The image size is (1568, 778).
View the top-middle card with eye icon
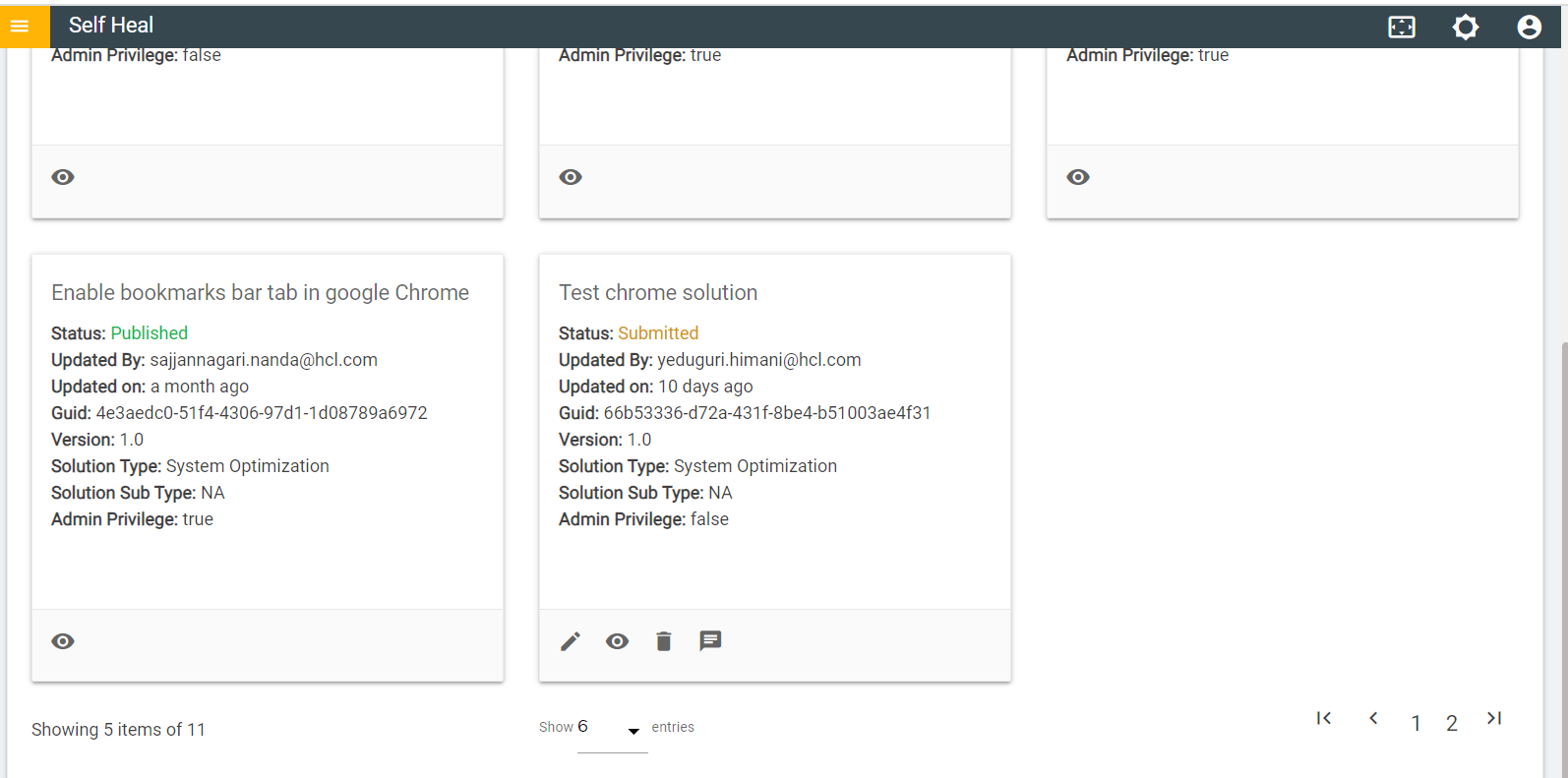(571, 177)
